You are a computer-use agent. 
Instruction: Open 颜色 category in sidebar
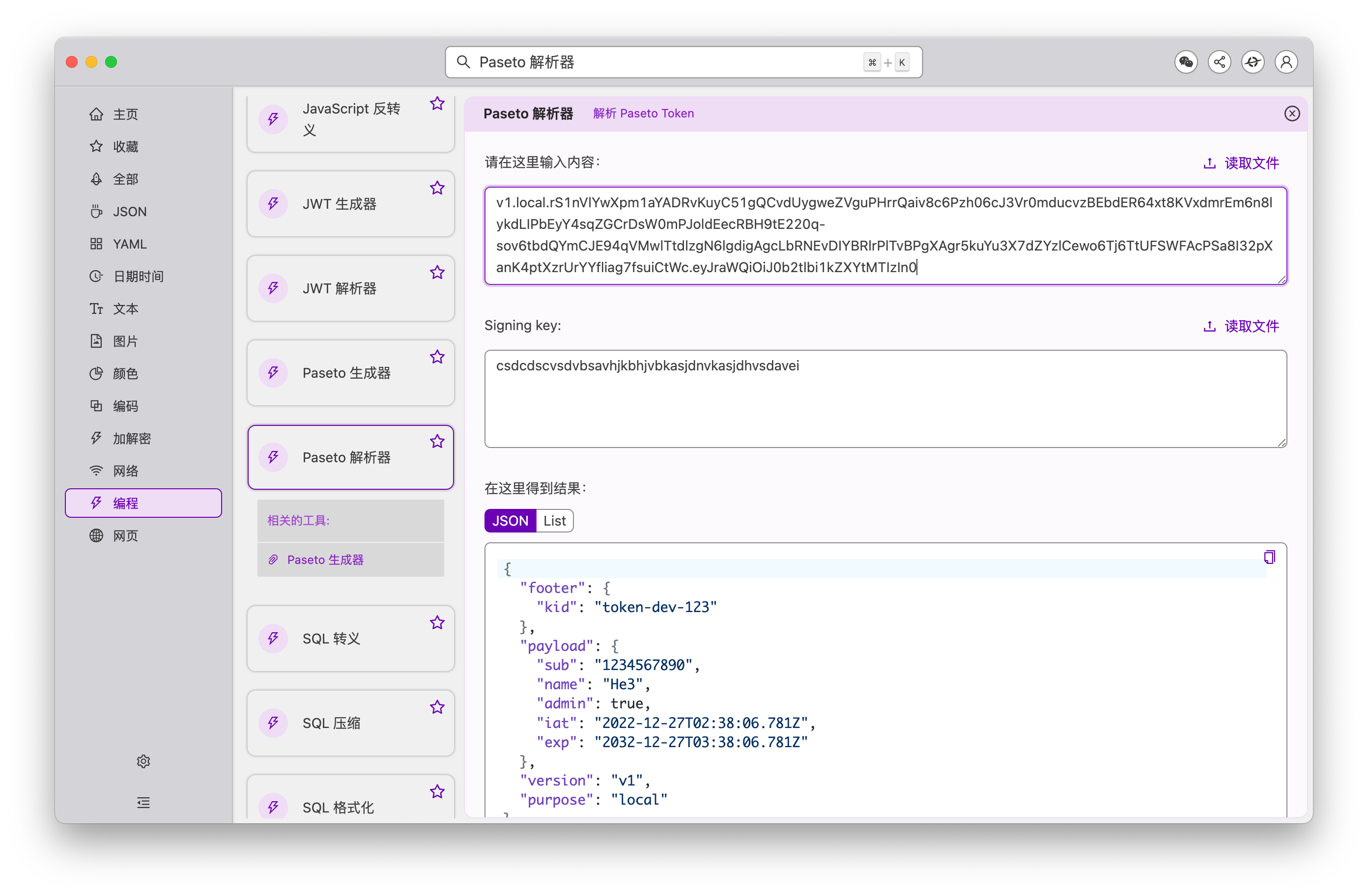click(143, 373)
